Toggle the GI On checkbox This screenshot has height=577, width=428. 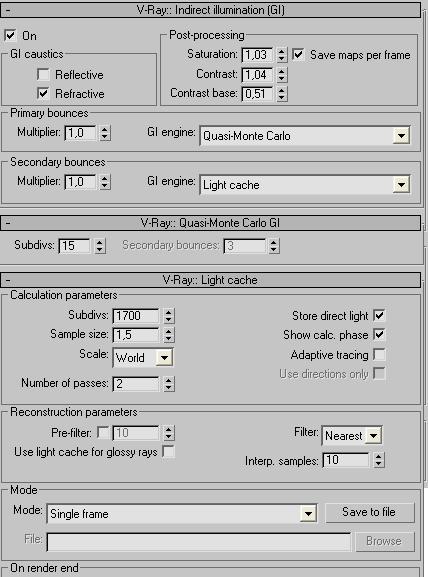click(x=10, y=35)
